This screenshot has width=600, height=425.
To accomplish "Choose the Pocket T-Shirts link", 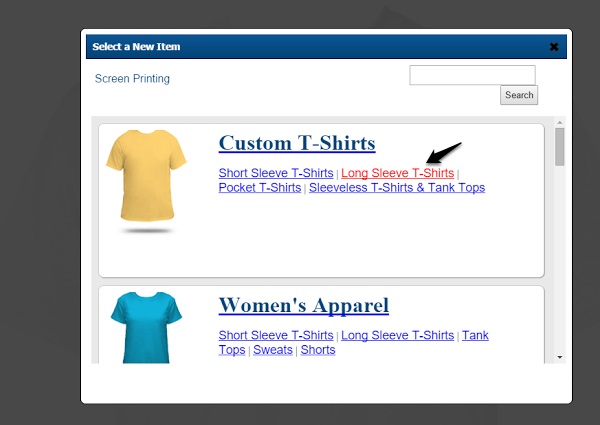I will (x=260, y=187).
